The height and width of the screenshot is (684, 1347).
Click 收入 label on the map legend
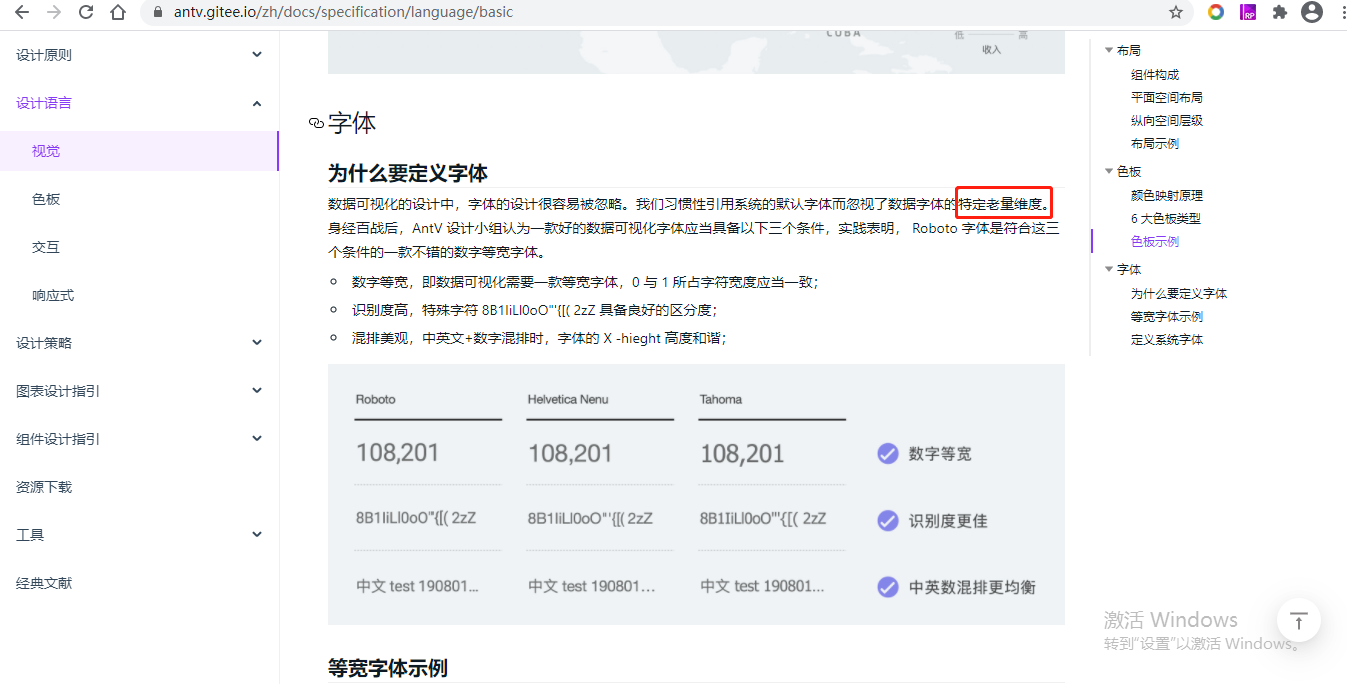[x=991, y=49]
